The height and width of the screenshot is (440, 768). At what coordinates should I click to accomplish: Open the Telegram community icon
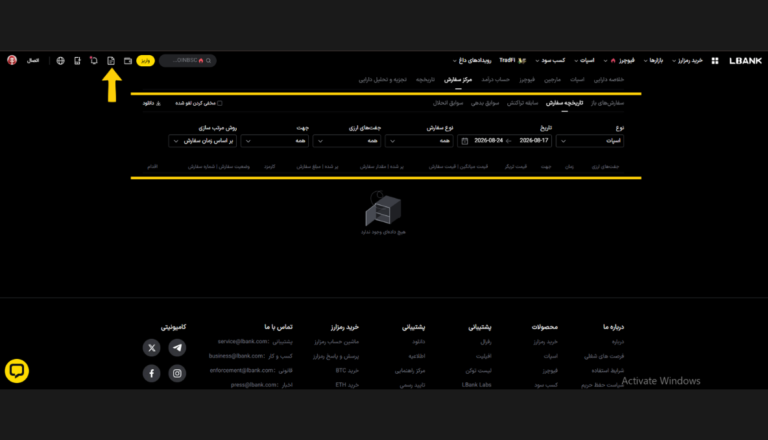177,347
